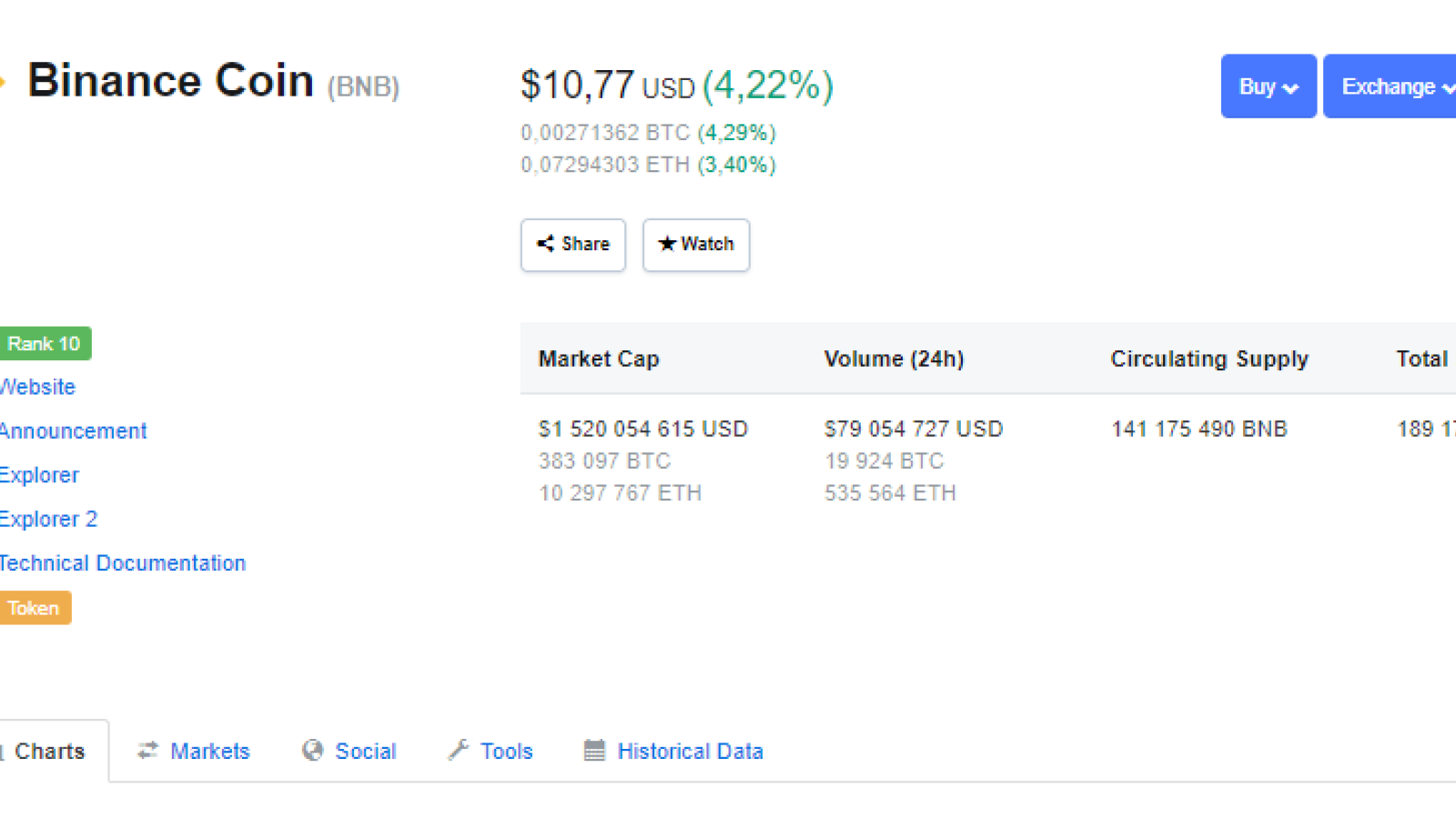Click the Volume (24h) column header
Viewport: 1456px width, 819px height.
point(894,359)
